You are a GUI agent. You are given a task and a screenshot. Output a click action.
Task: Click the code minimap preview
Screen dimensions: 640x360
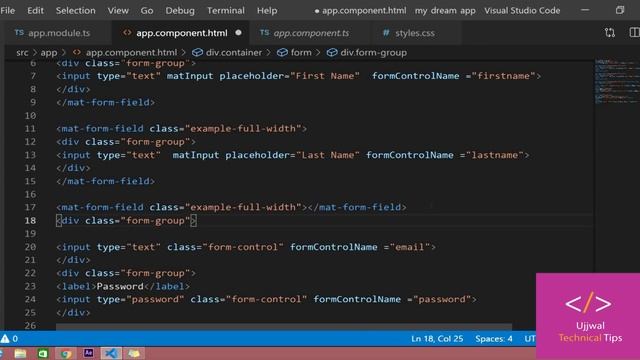617,82
